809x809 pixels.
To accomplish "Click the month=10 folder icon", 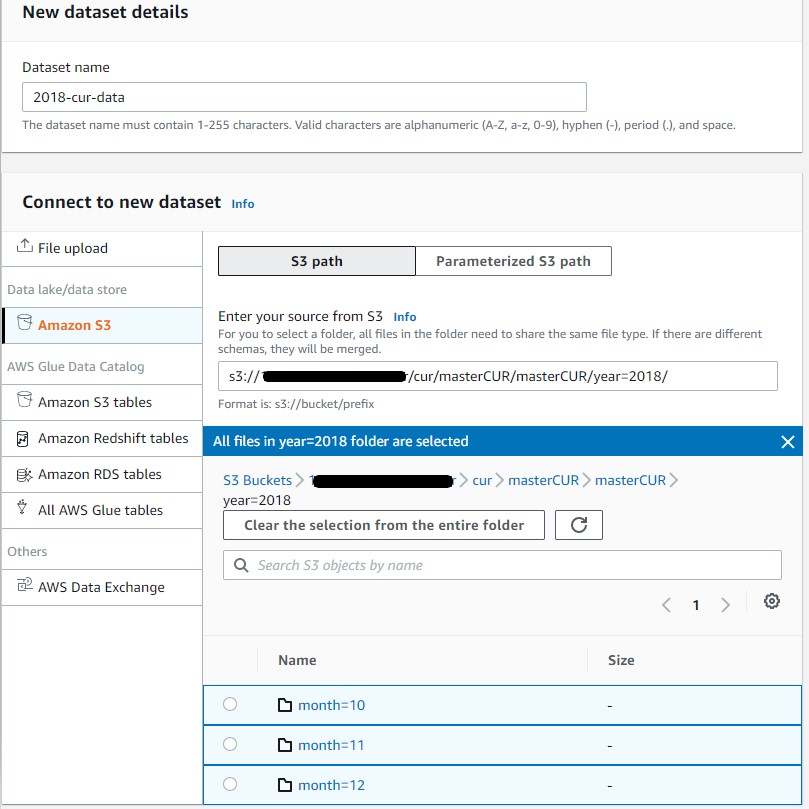I will [x=285, y=705].
